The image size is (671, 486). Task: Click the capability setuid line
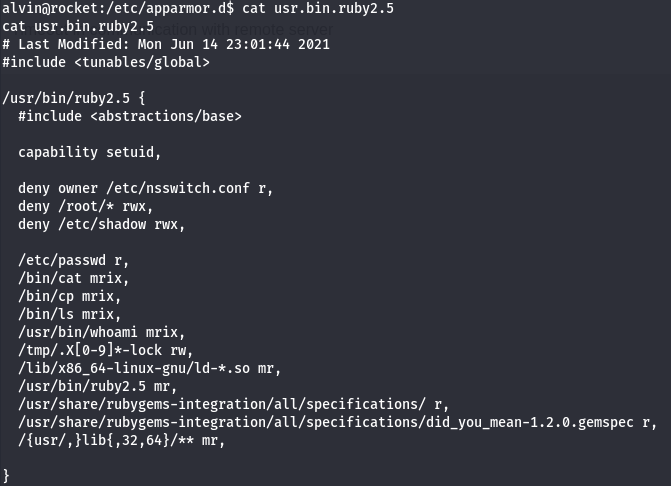pos(89,152)
